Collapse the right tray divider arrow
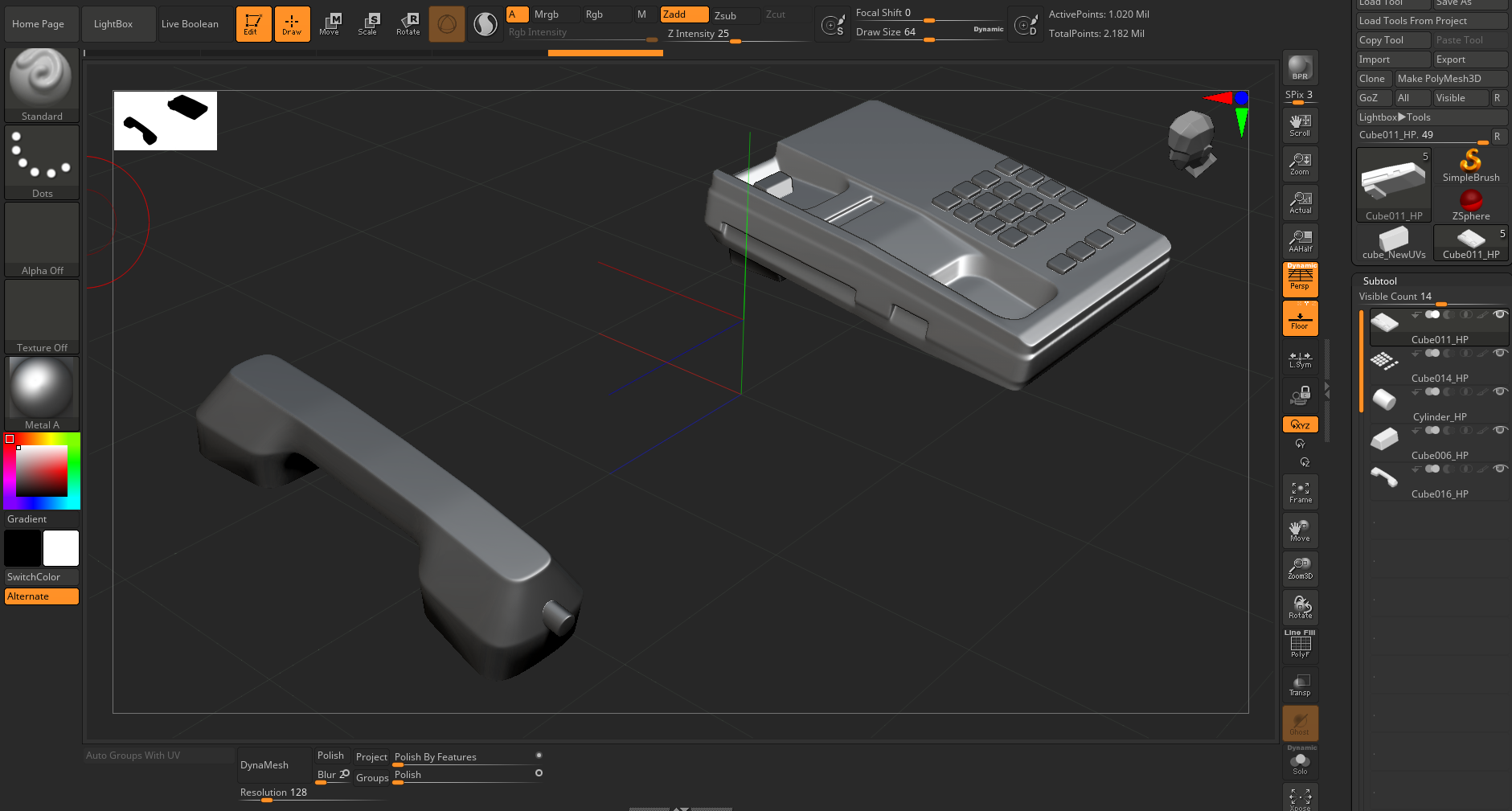The width and height of the screenshot is (1512, 811). coord(1327,390)
